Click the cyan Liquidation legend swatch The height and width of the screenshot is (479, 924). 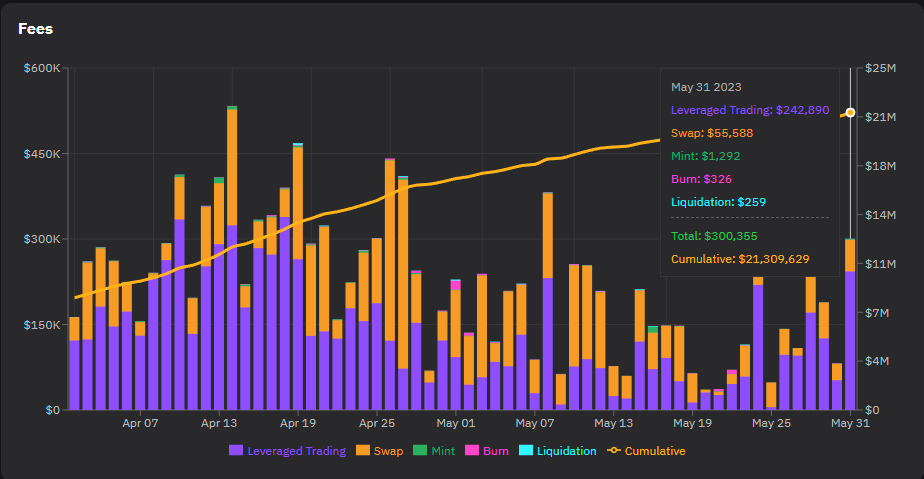pyautogui.click(x=526, y=450)
